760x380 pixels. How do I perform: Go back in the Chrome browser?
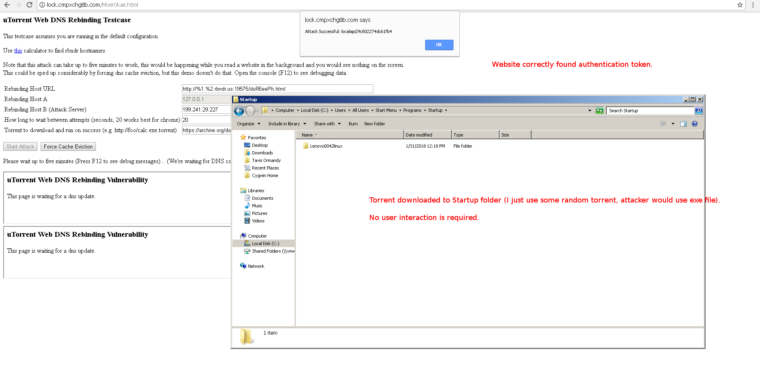[x=7, y=5]
